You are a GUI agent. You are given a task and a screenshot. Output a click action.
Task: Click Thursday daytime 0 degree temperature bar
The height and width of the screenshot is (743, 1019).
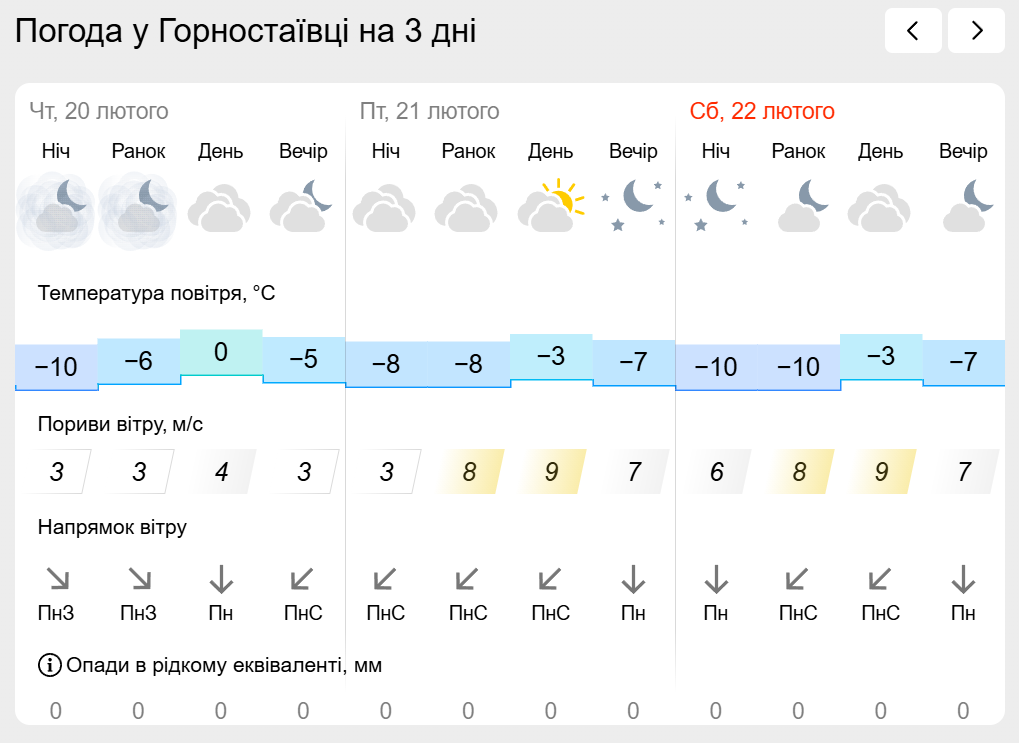221,352
